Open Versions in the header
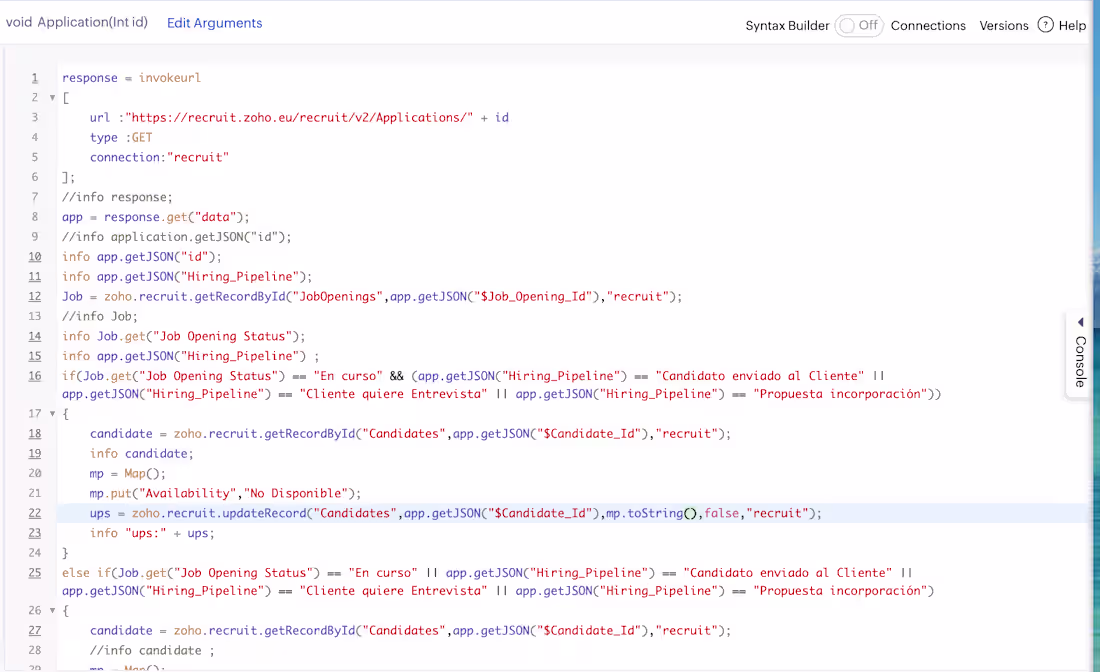Image resolution: width=1100 pixels, height=672 pixels. [1004, 26]
